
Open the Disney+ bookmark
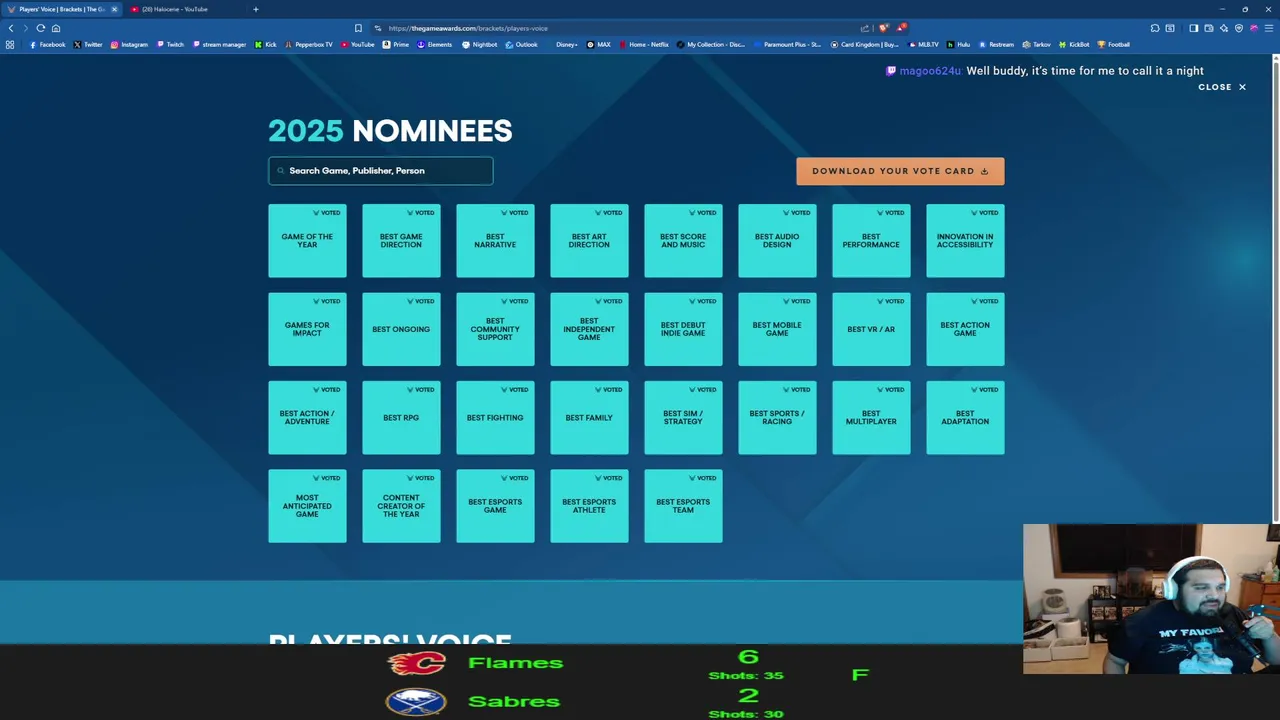(562, 44)
